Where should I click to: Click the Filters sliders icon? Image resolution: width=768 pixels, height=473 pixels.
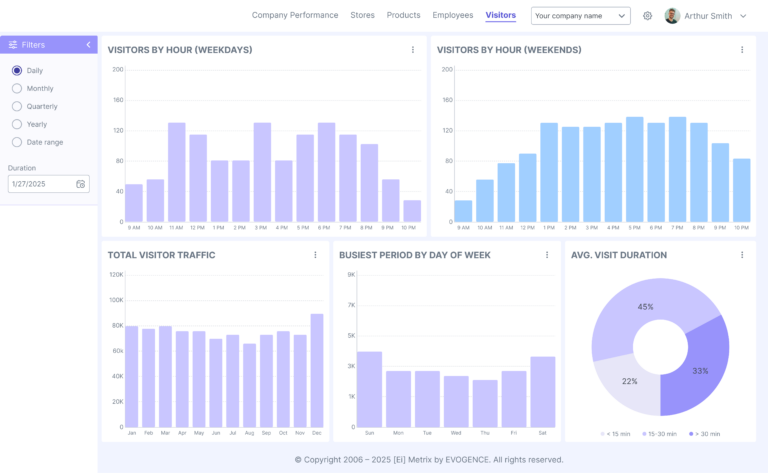point(13,45)
